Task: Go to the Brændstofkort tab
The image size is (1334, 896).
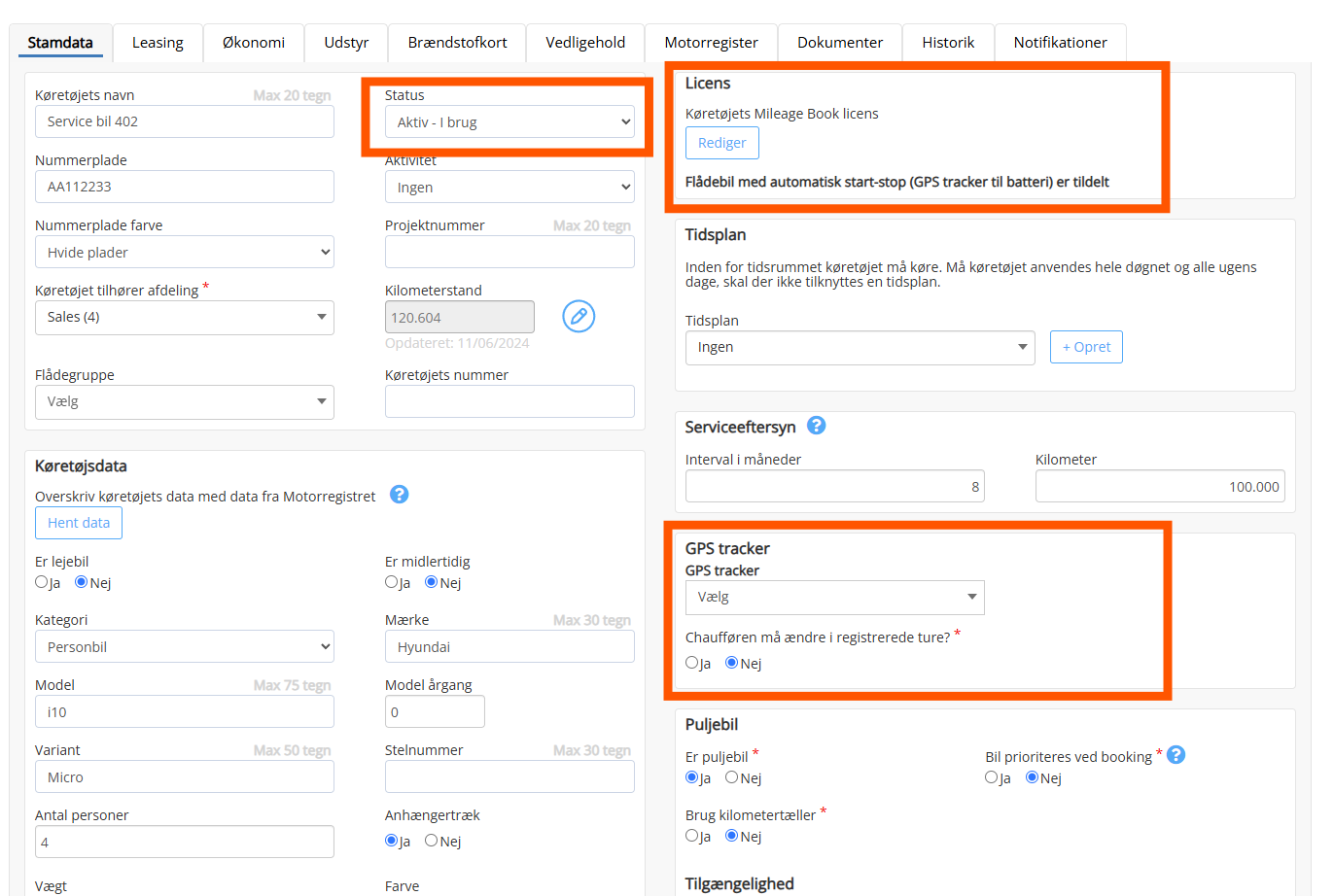Action: (x=457, y=43)
